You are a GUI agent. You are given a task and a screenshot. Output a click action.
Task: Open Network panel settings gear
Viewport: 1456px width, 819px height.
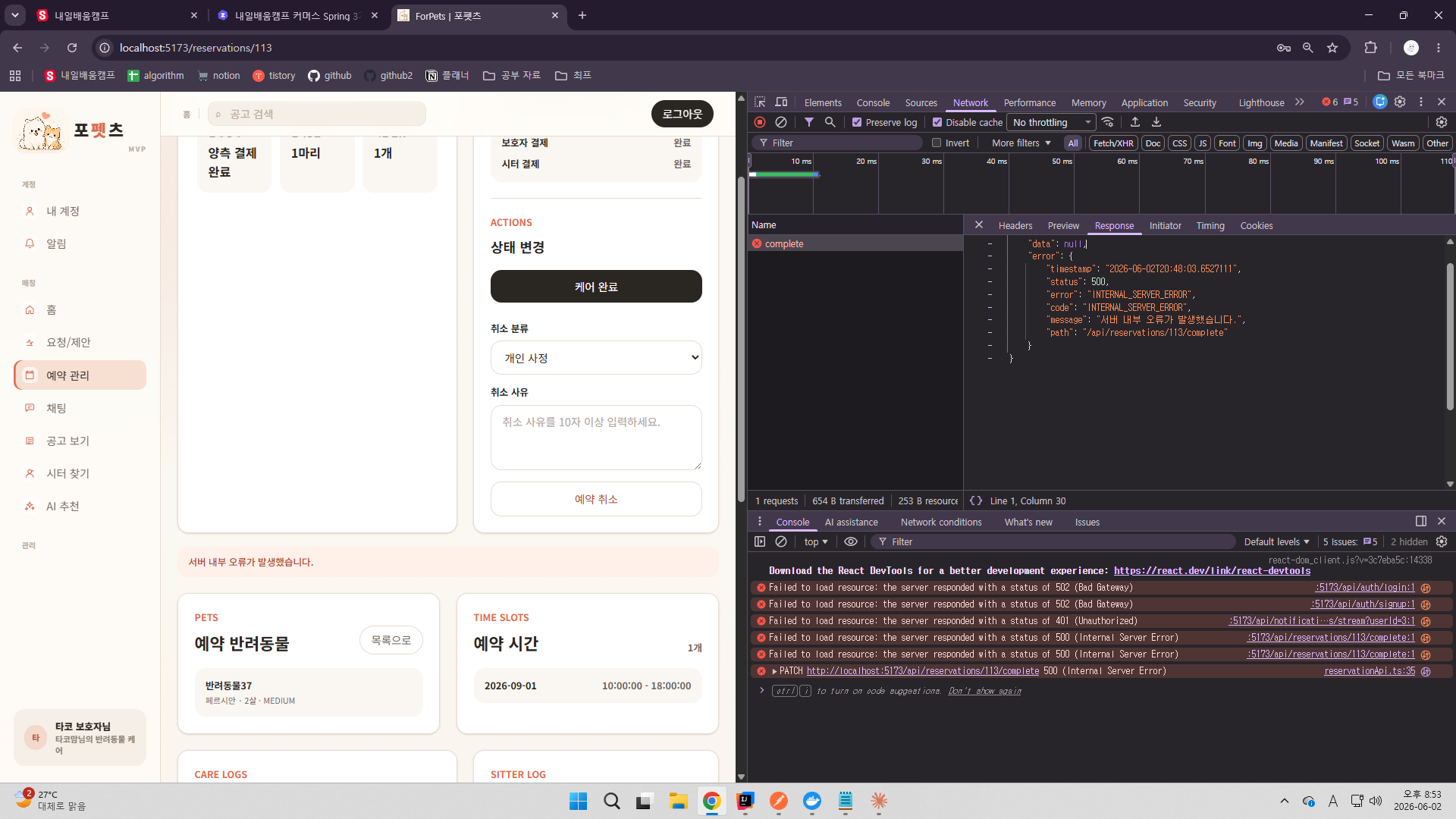click(1442, 122)
